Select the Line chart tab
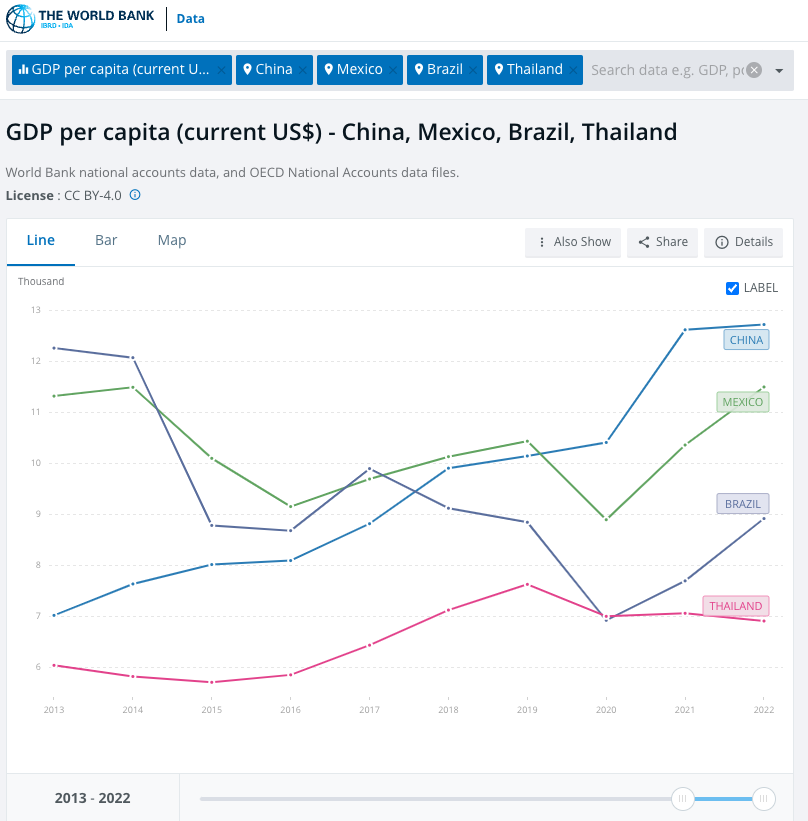This screenshot has height=821, width=808. coord(41,241)
